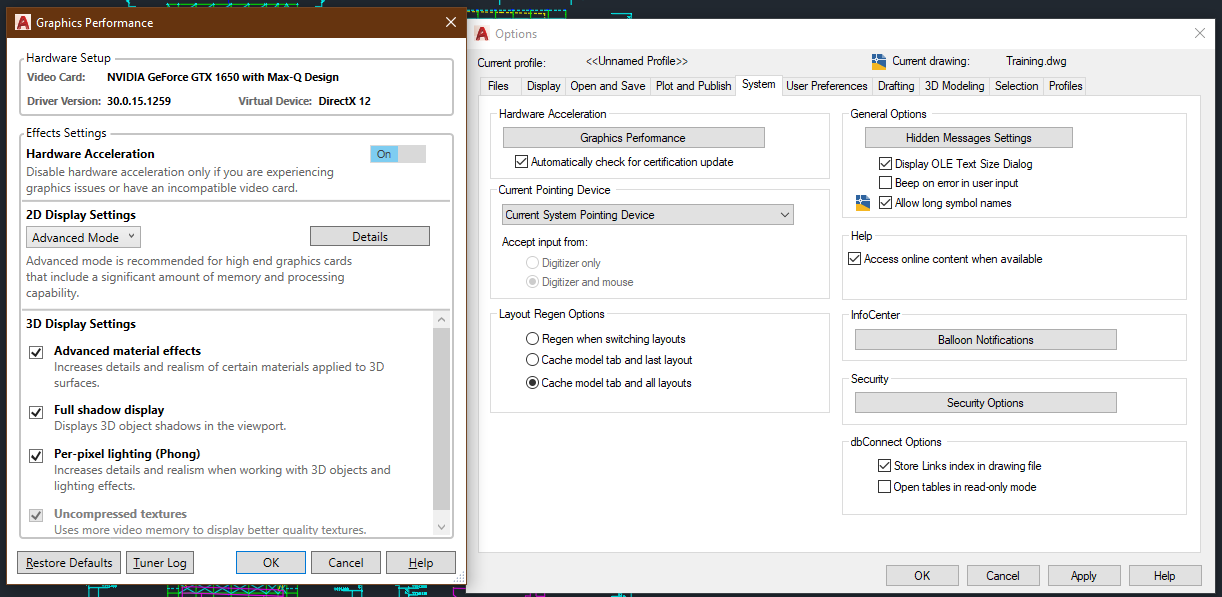
Task: Select Digitizer and mouse radio option
Action: (x=532, y=282)
